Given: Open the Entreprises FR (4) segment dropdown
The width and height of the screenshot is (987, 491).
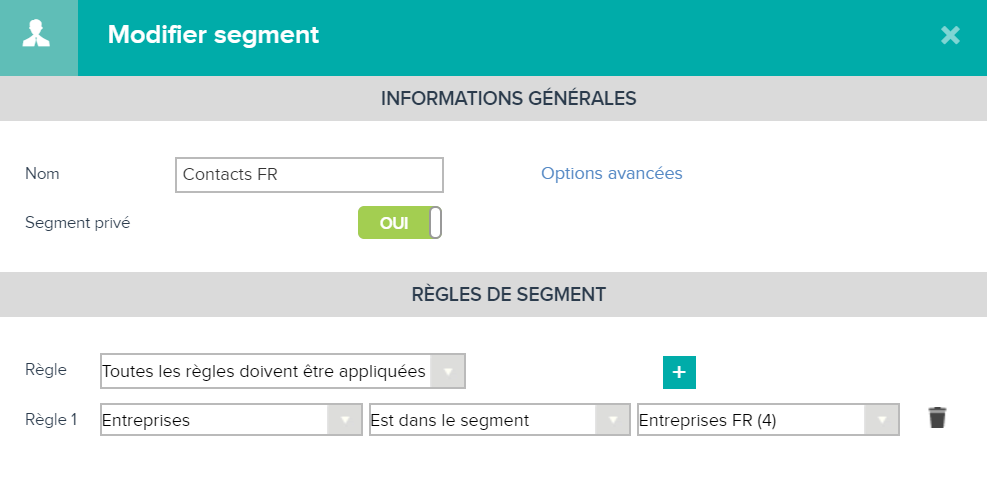Looking at the screenshot, I should tap(768, 420).
